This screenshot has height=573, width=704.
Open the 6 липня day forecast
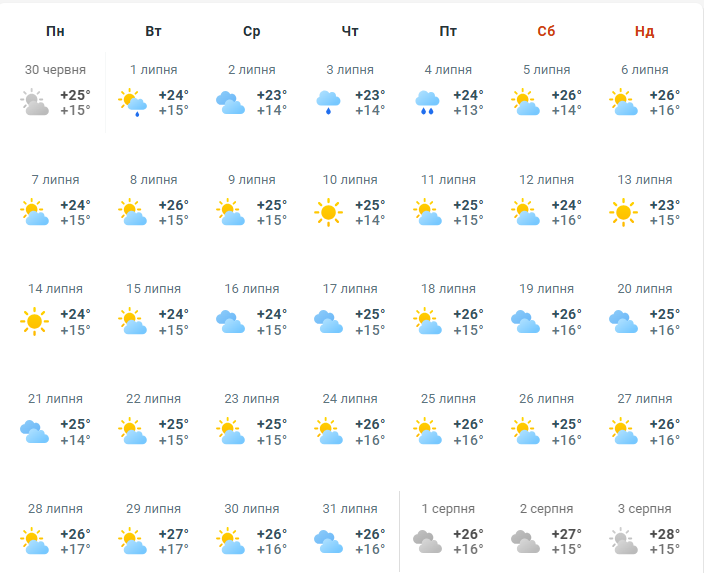[645, 70]
